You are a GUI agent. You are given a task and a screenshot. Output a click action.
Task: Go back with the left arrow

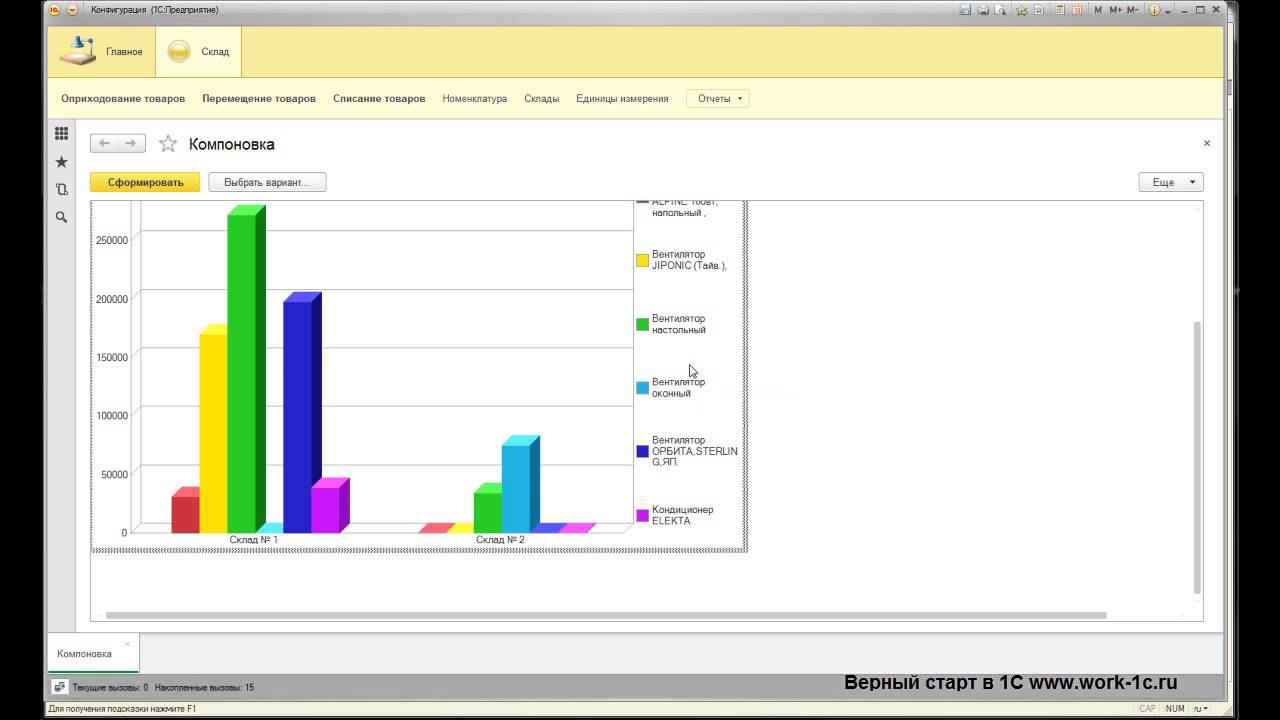(104, 144)
